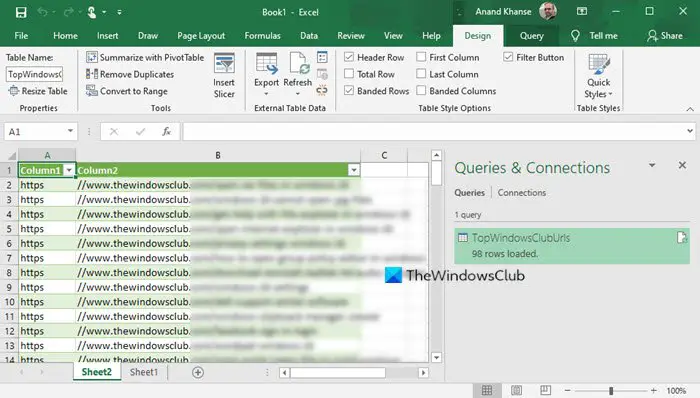This screenshot has width=700, height=398.
Task: Click the Save icon in title bar
Action: [21, 12]
